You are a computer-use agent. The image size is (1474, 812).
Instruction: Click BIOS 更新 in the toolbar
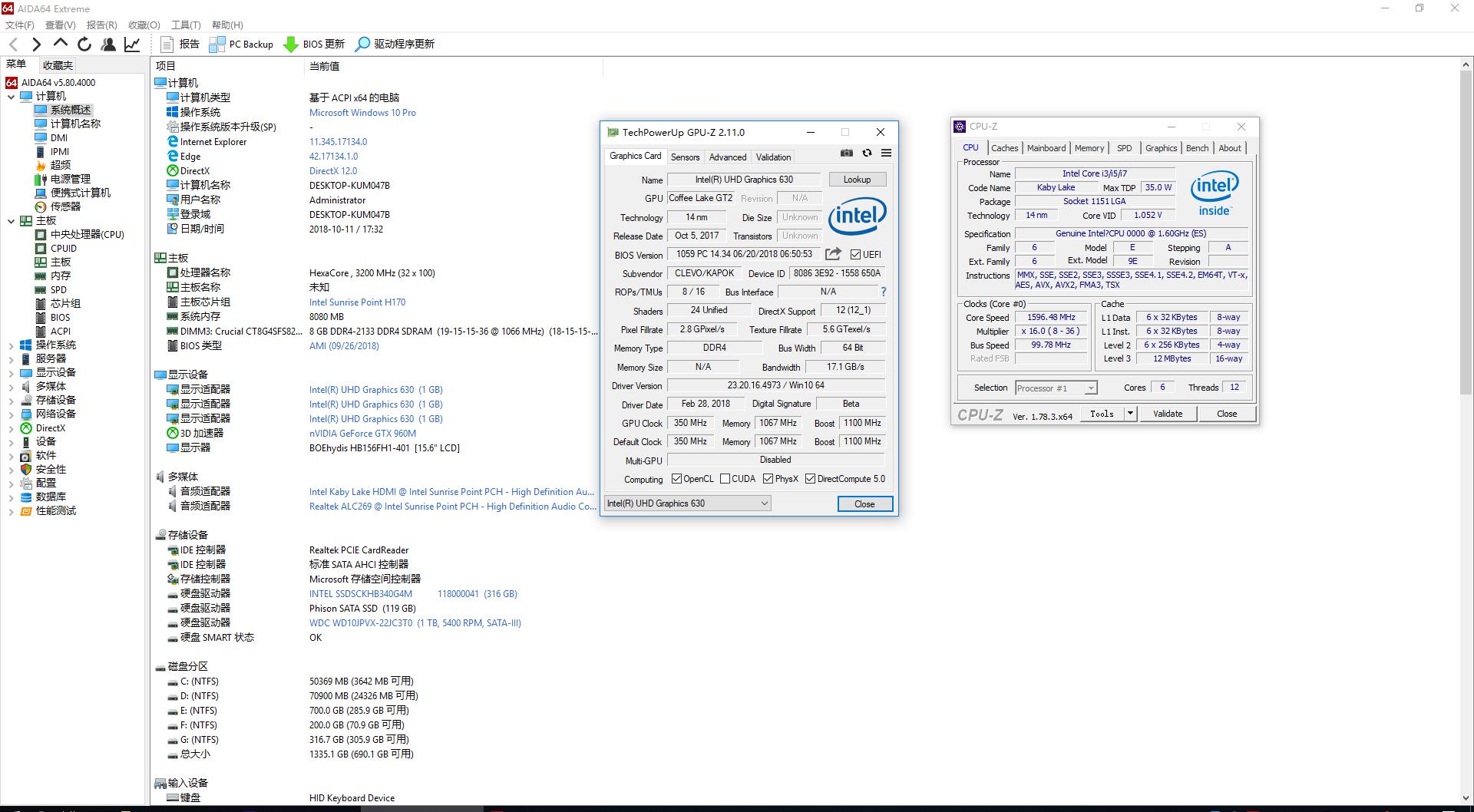pos(314,45)
